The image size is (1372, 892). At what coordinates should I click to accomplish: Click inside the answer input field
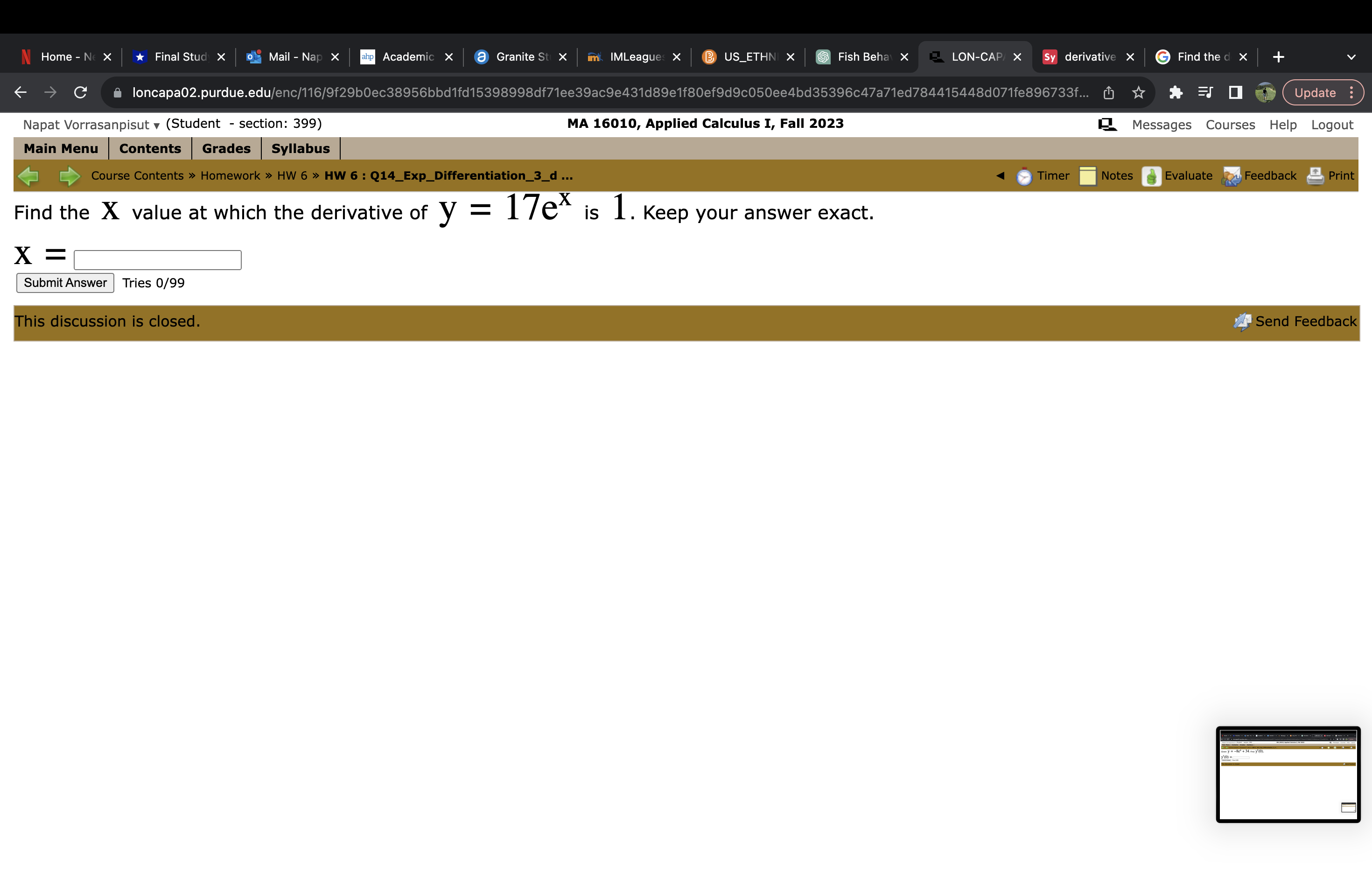[157, 260]
